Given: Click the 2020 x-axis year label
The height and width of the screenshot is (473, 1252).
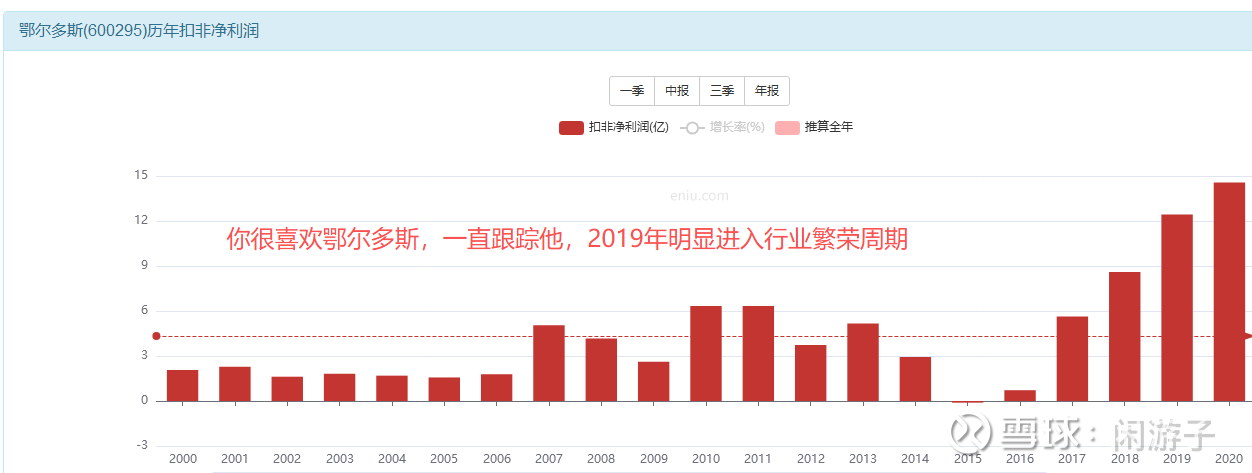Looking at the screenshot, I should pyautogui.click(x=1229, y=459).
